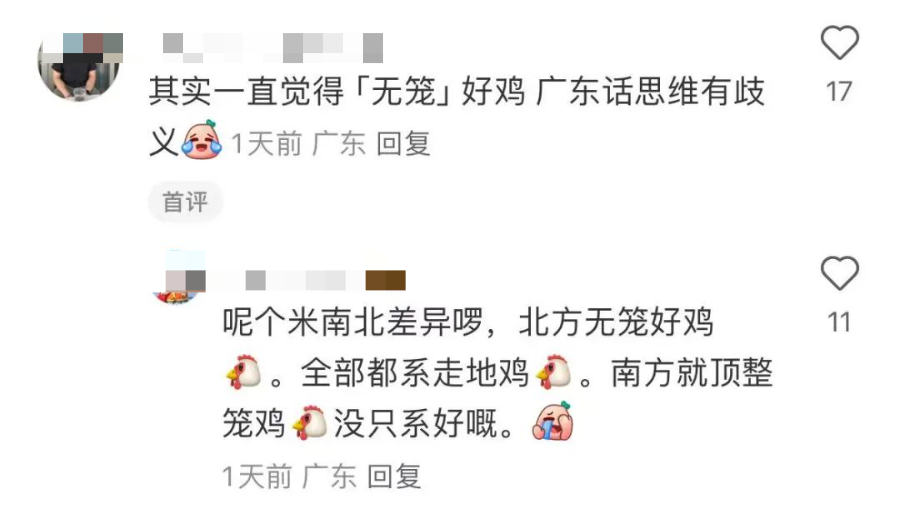Select the reply text 呢个米南北差异啰
Screen dimensions: 900x509
click(353, 321)
